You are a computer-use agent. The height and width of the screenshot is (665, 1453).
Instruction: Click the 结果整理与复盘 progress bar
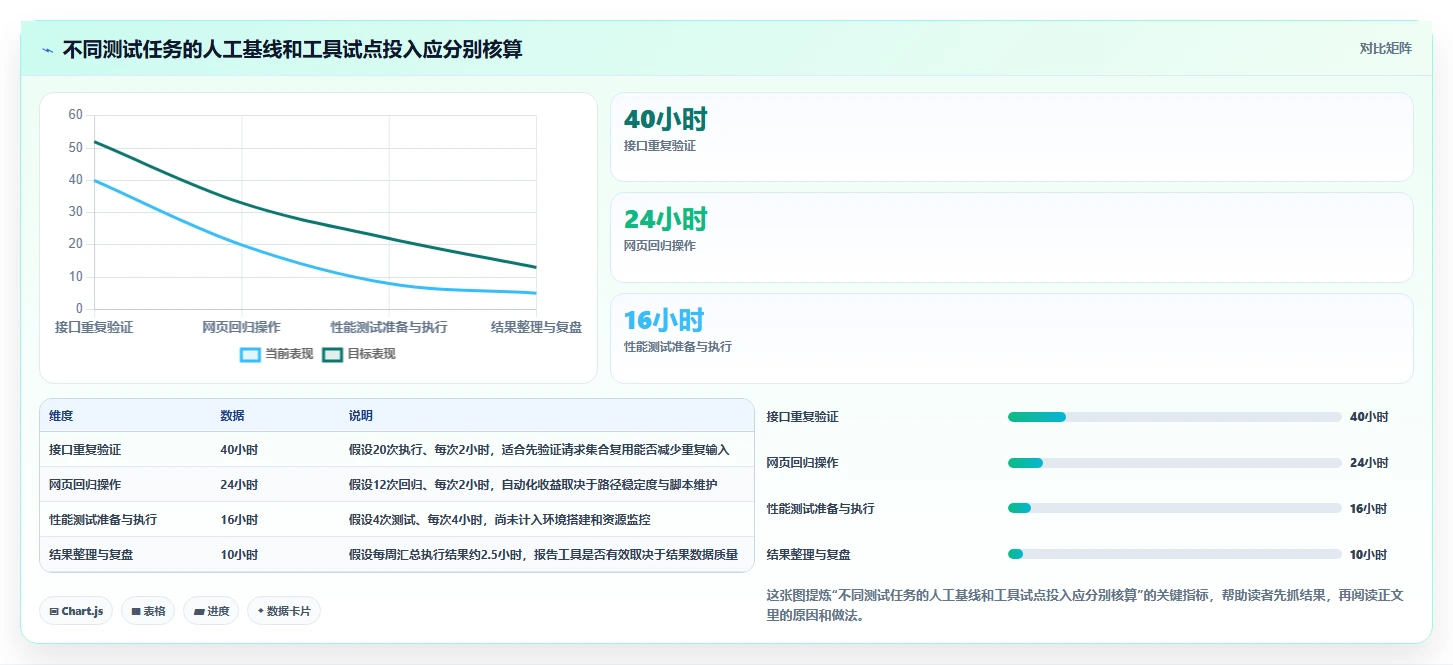pos(1174,554)
